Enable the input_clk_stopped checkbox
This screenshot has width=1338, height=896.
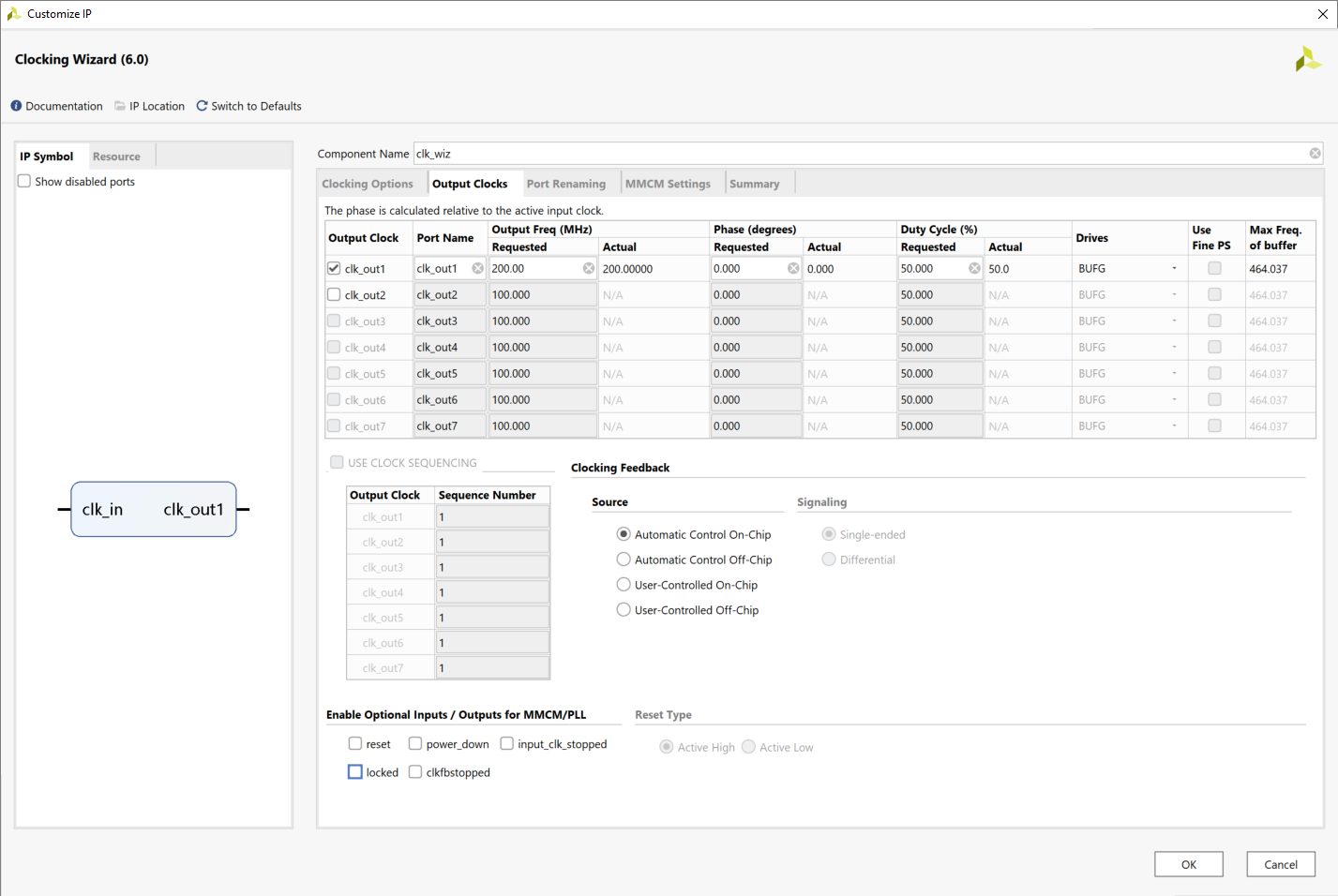click(x=507, y=743)
